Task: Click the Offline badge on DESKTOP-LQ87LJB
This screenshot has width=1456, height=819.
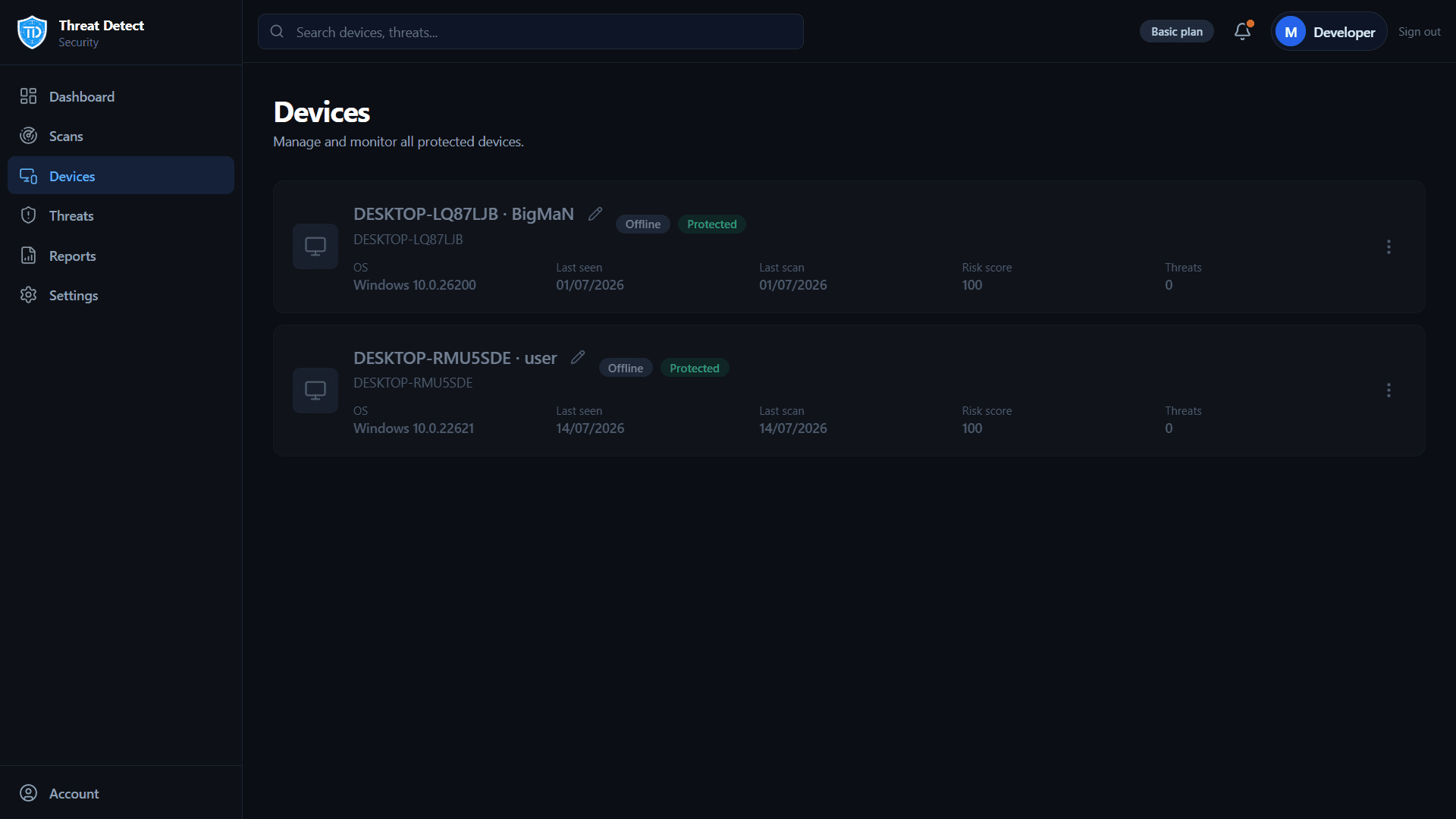Action: (643, 224)
